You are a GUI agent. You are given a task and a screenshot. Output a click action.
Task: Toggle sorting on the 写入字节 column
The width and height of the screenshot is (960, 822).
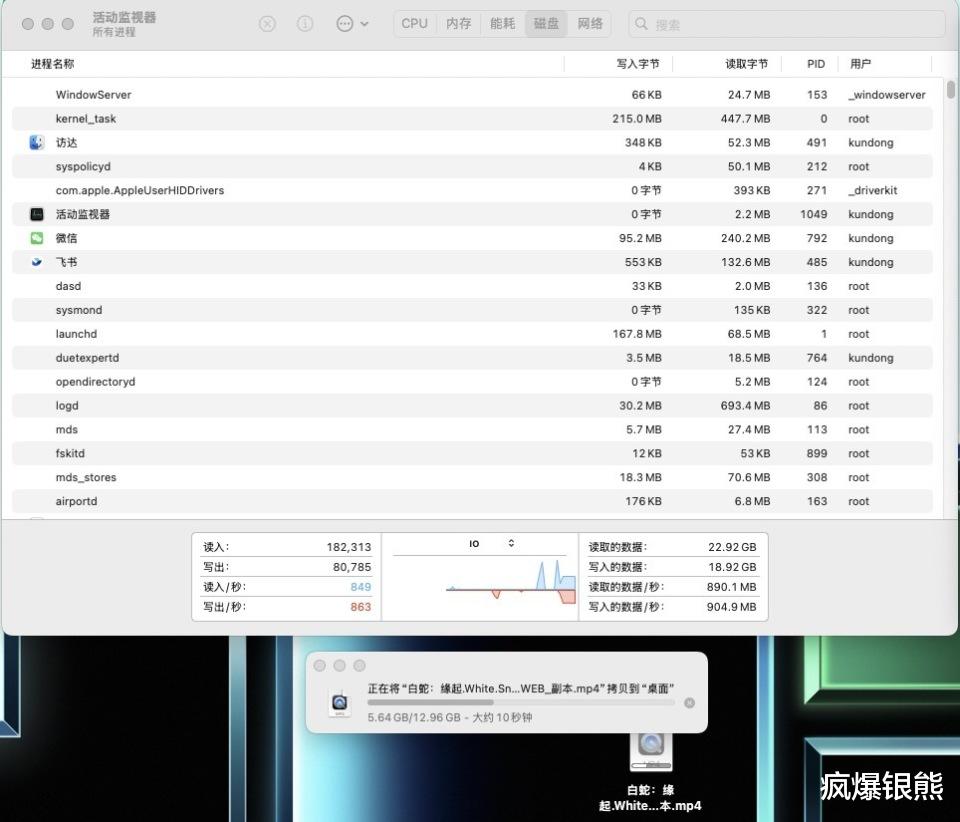pyautogui.click(x=638, y=63)
